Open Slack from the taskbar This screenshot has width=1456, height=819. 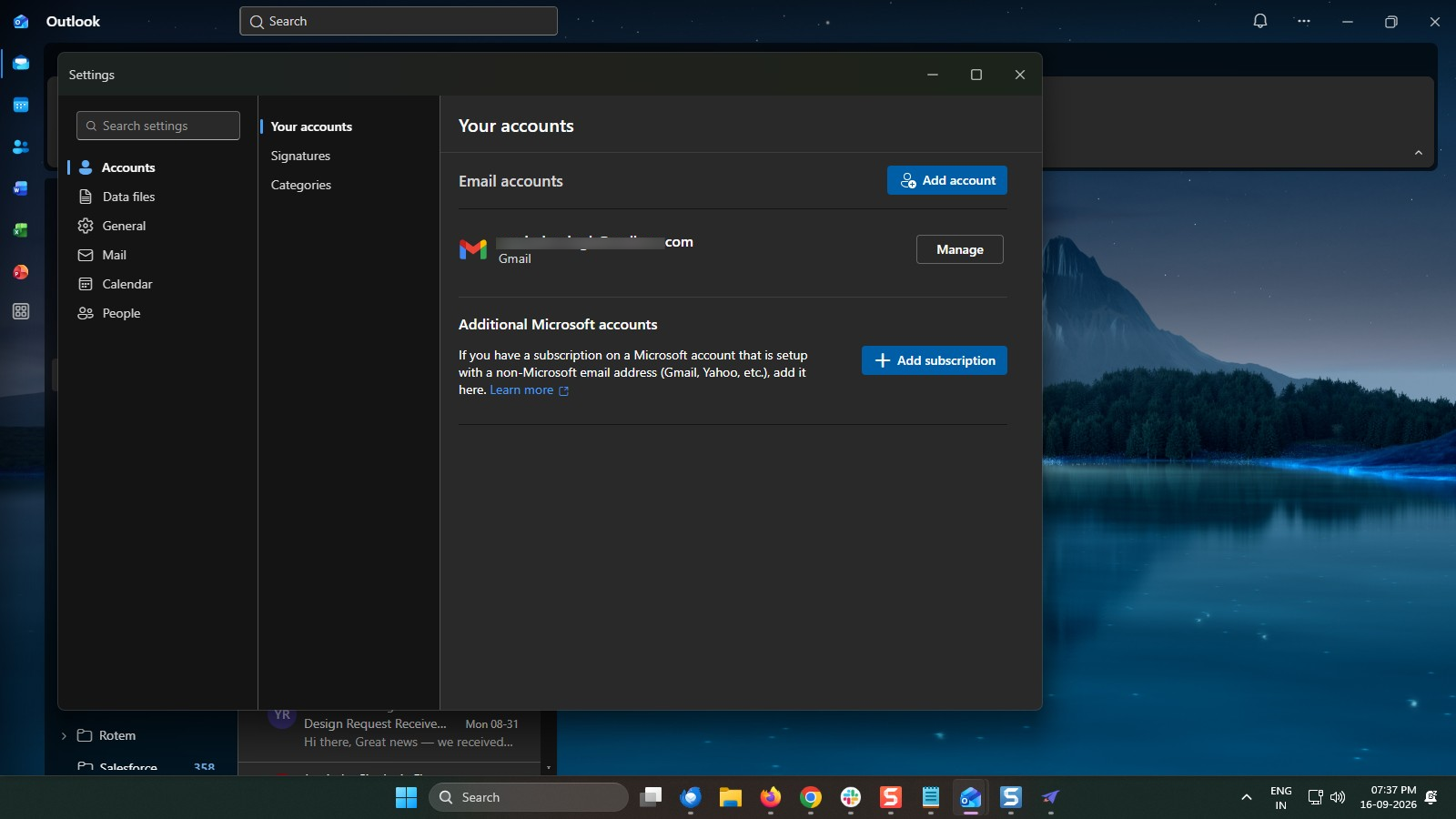click(x=851, y=797)
